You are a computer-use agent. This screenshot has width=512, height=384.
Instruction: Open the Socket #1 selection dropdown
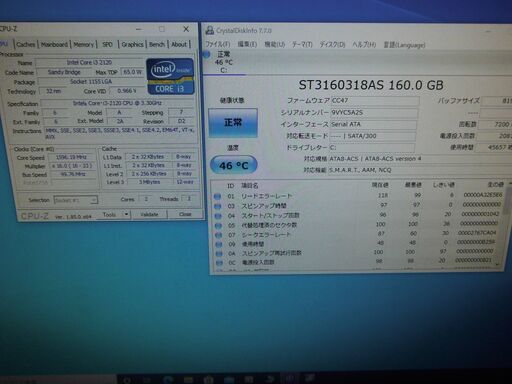pos(75,200)
